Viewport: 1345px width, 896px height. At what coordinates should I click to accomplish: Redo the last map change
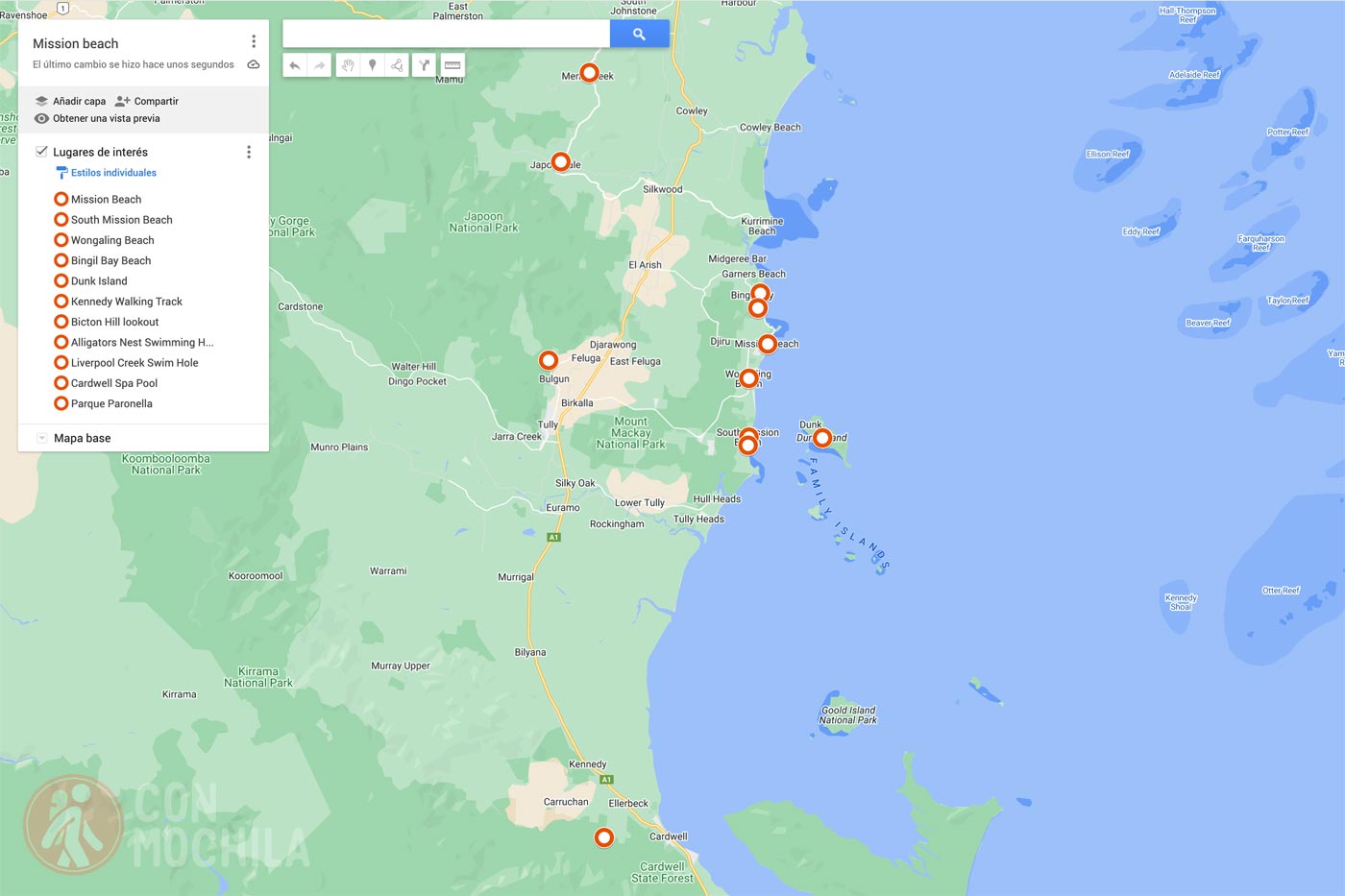tap(318, 65)
